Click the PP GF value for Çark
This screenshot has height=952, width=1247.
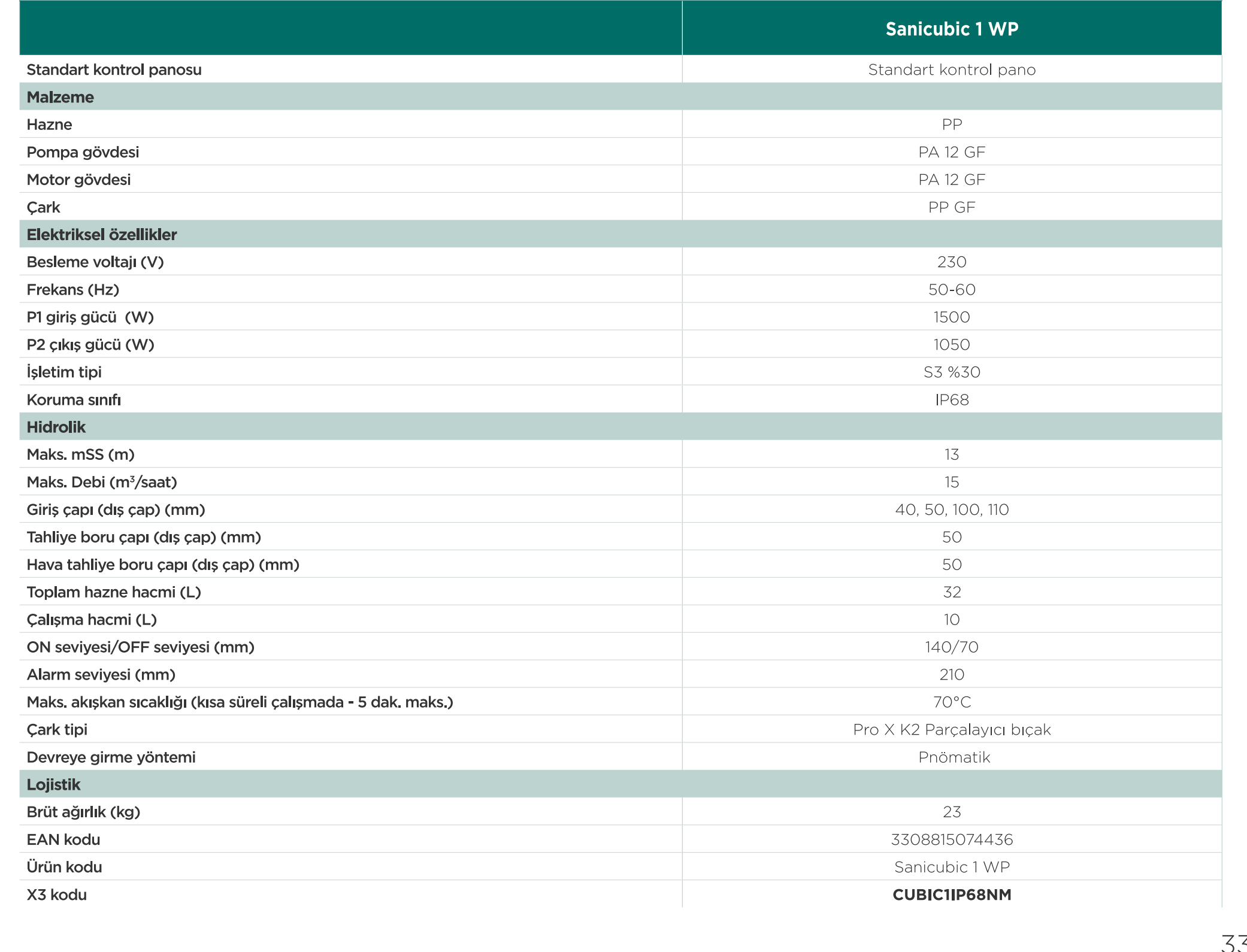click(952, 207)
